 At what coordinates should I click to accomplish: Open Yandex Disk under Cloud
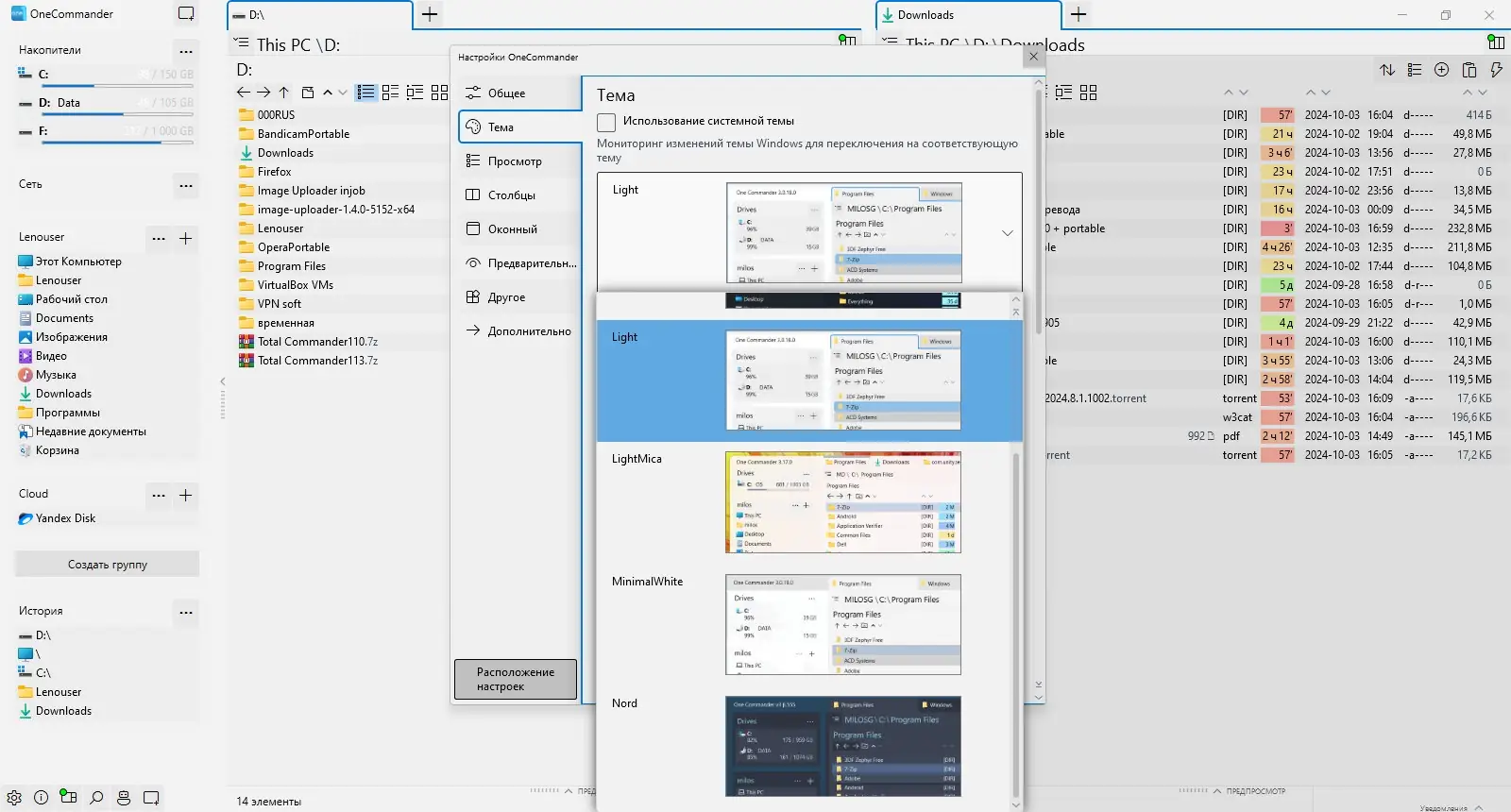click(x=57, y=518)
